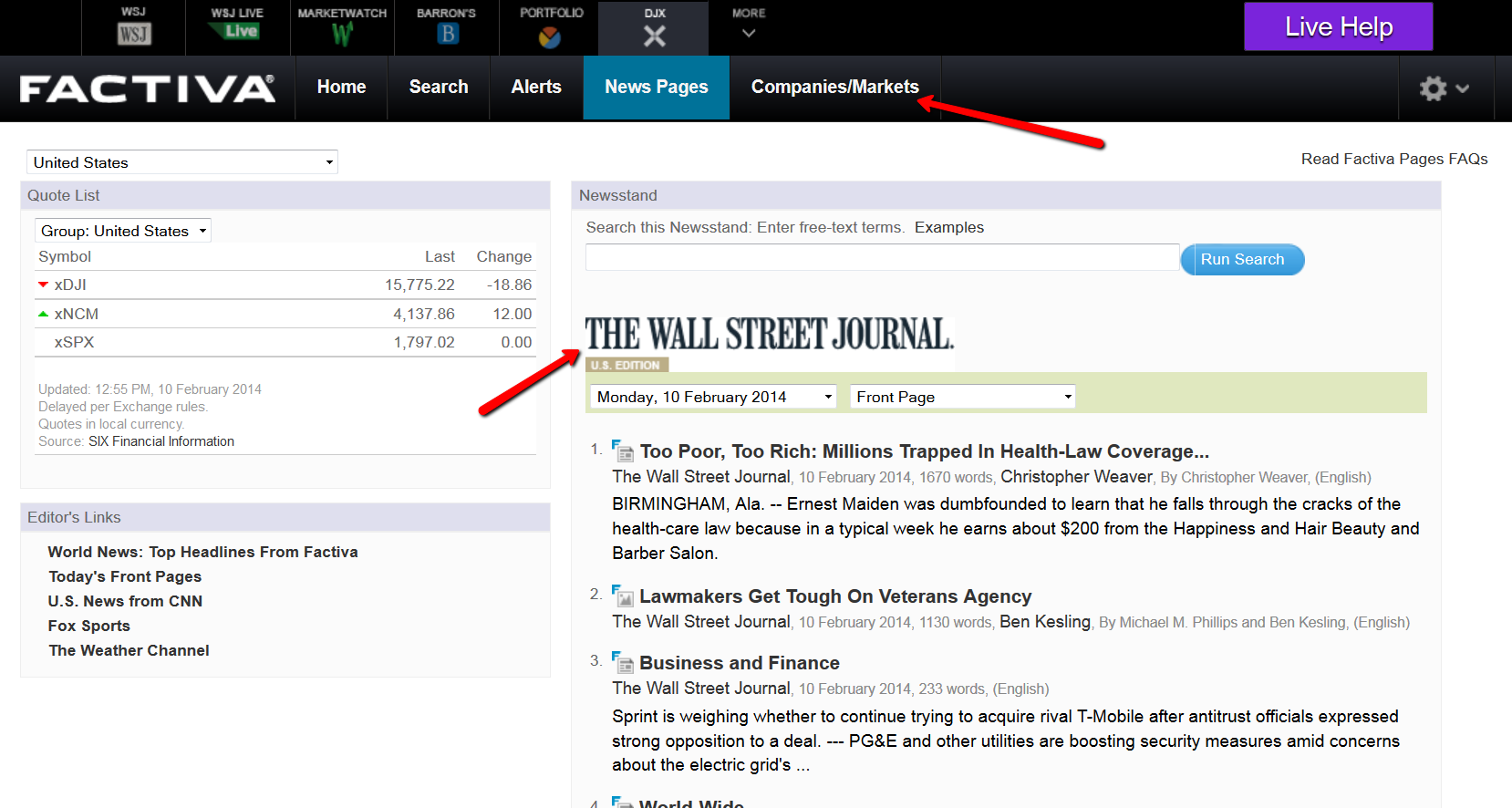Viewport: 1512px width, 808px height.
Task: Open the United States region dropdown
Action: (182, 162)
